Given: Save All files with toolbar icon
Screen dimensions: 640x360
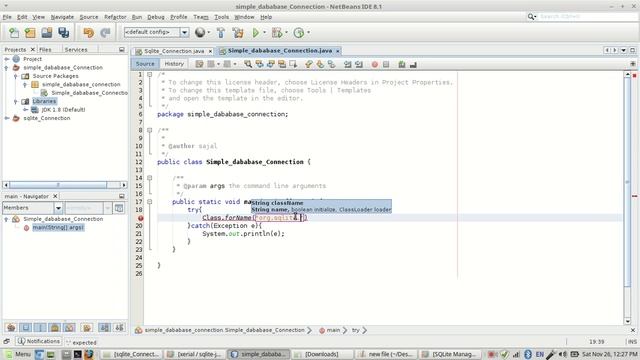Looking at the screenshot, I should pos(64,33).
